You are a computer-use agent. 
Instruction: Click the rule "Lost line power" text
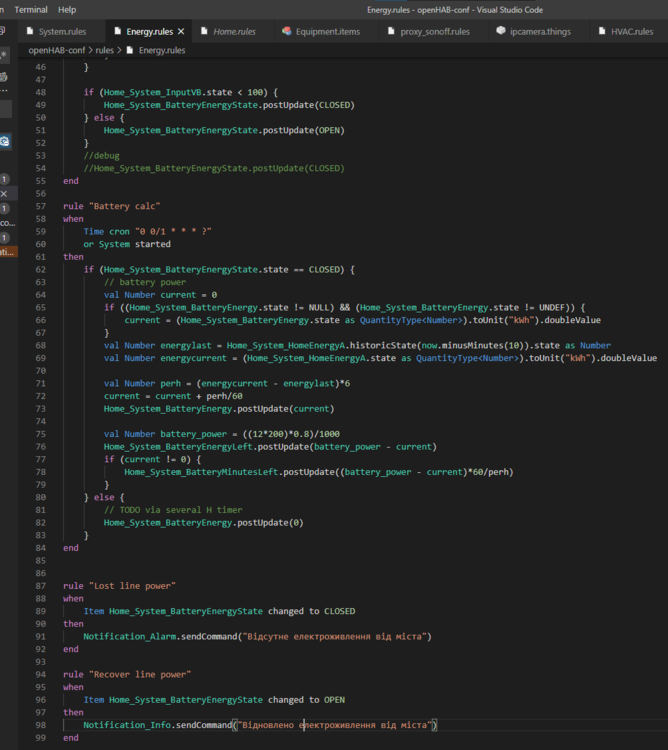click(x=119, y=584)
